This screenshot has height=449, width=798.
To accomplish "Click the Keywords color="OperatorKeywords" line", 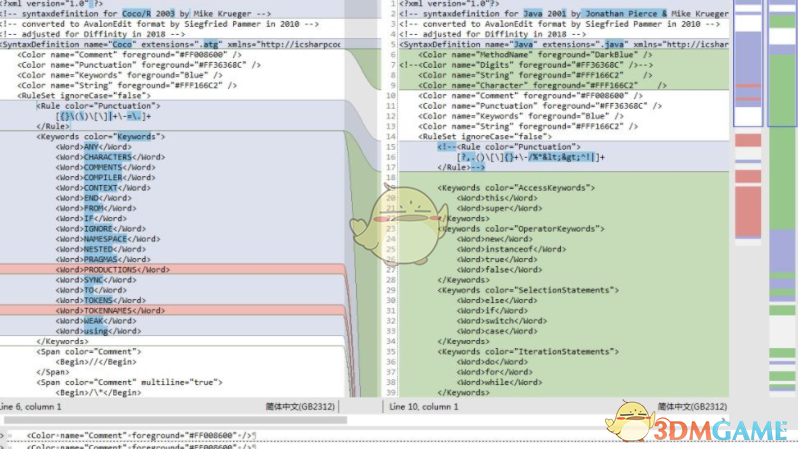I will click(x=521, y=229).
